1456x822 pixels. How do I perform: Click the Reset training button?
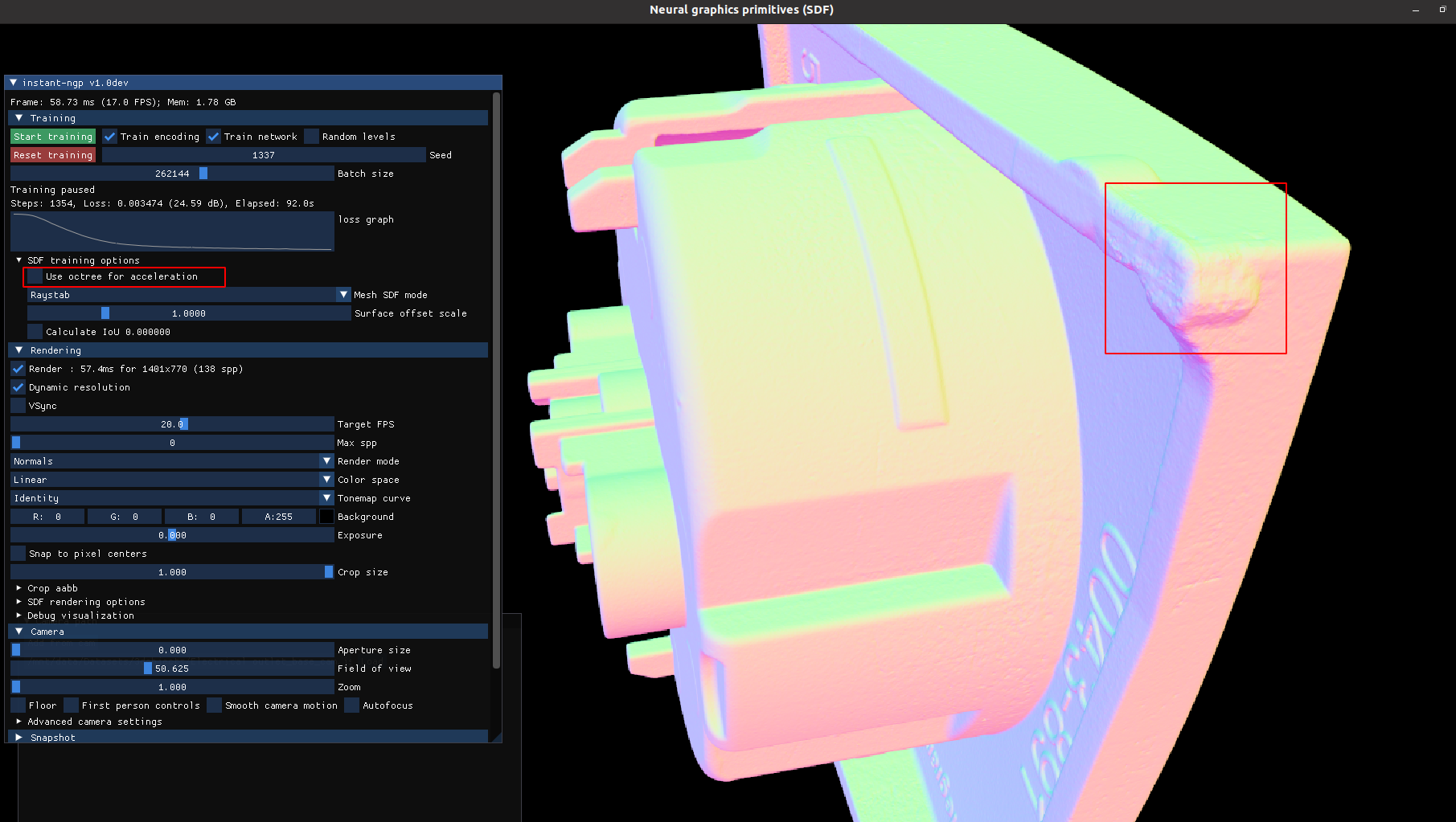(x=52, y=154)
